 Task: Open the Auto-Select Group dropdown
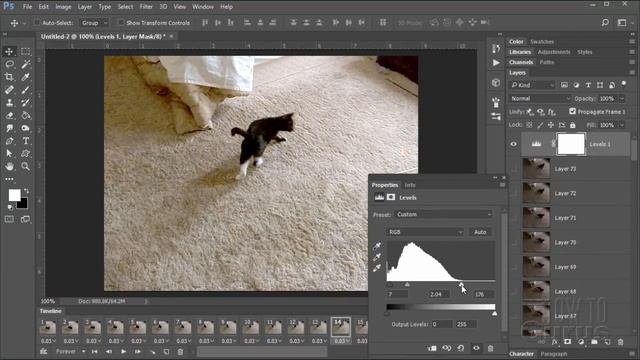94,23
